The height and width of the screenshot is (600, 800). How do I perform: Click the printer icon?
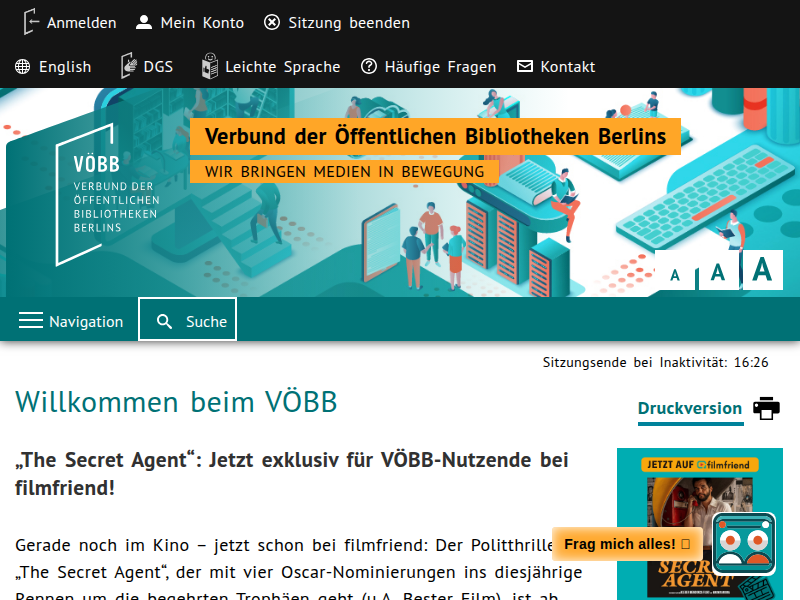(766, 408)
